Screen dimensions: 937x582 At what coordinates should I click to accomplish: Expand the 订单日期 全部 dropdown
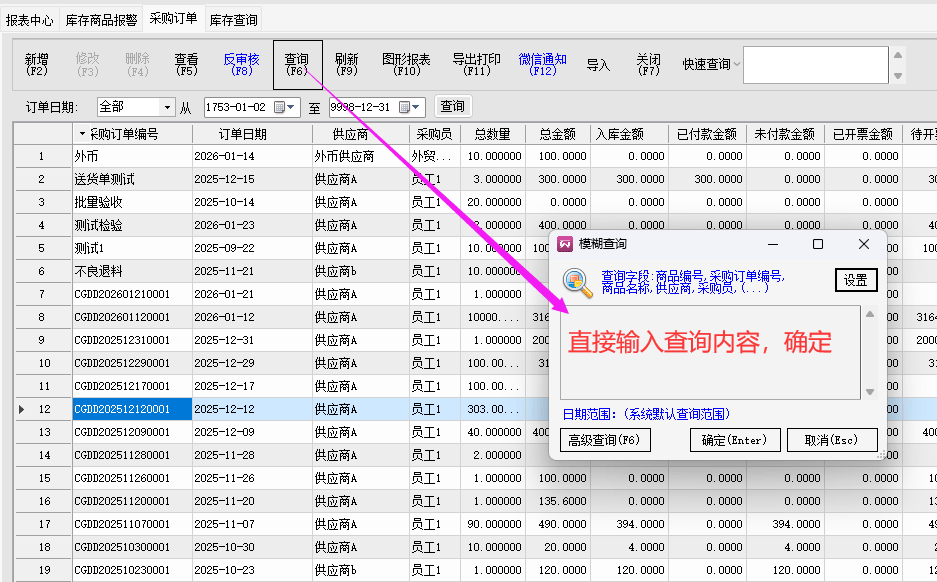point(166,107)
